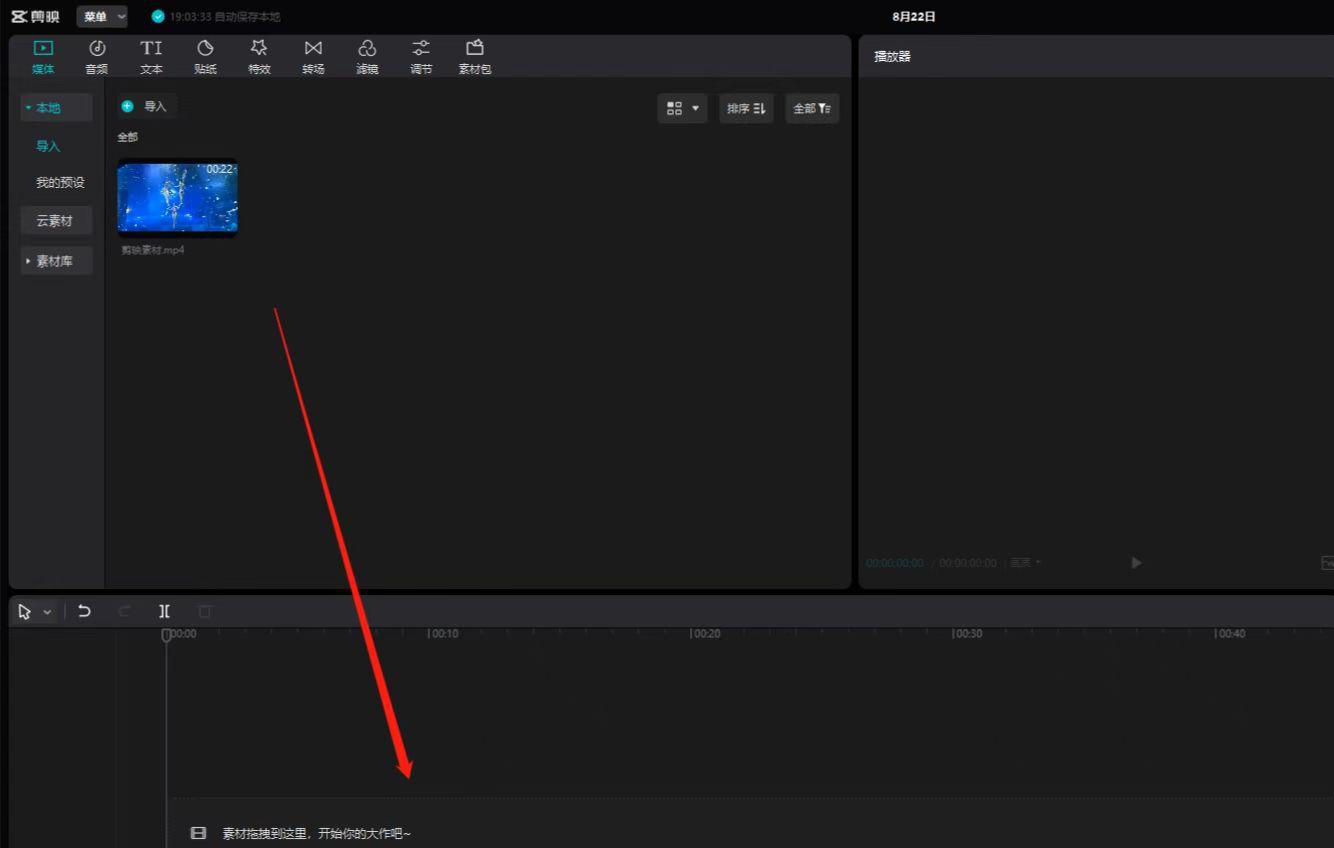Open the 调节 (Adjust) panel

tap(421, 56)
